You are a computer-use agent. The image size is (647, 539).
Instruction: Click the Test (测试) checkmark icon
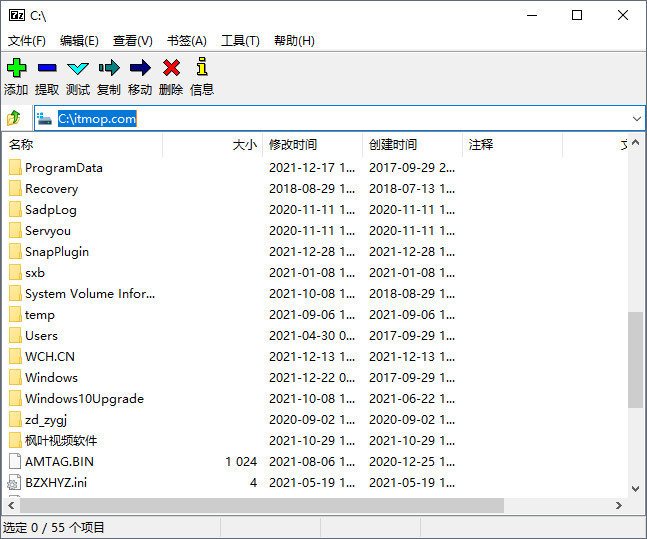coord(78,68)
